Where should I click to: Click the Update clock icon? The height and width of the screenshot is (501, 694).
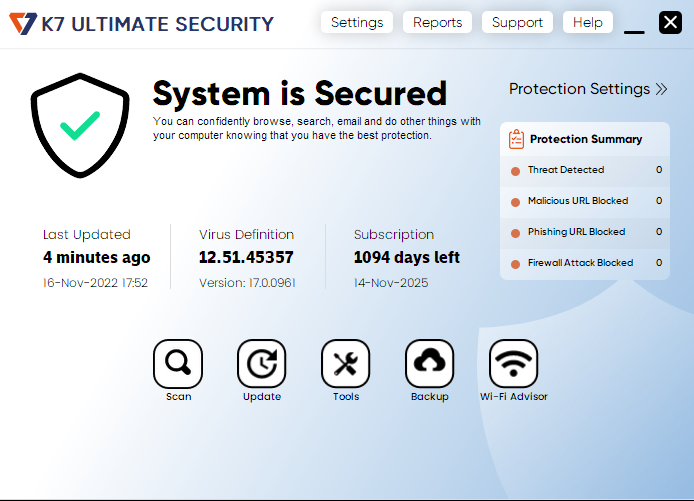coord(262,364)
